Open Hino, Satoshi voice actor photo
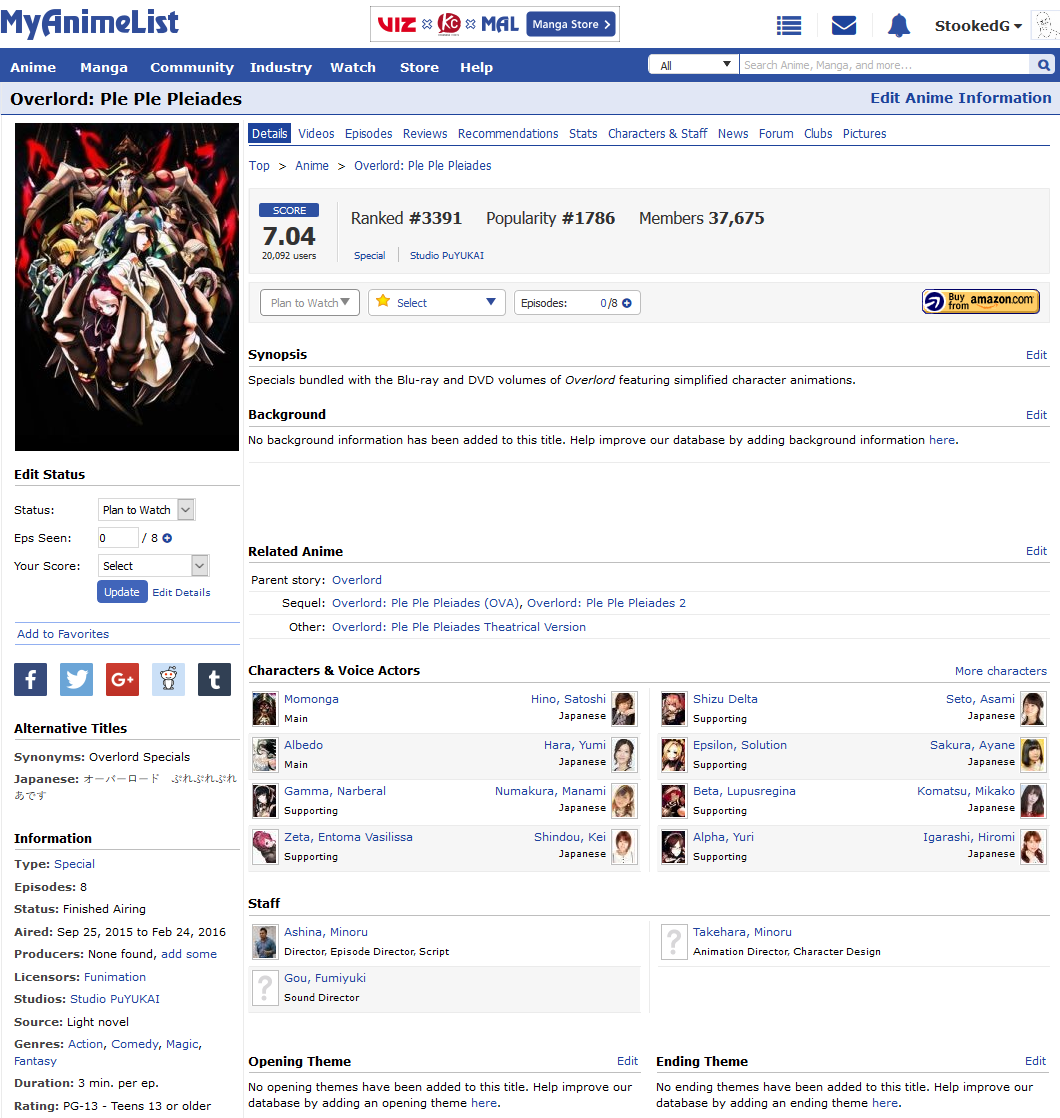 pos(624,709)
